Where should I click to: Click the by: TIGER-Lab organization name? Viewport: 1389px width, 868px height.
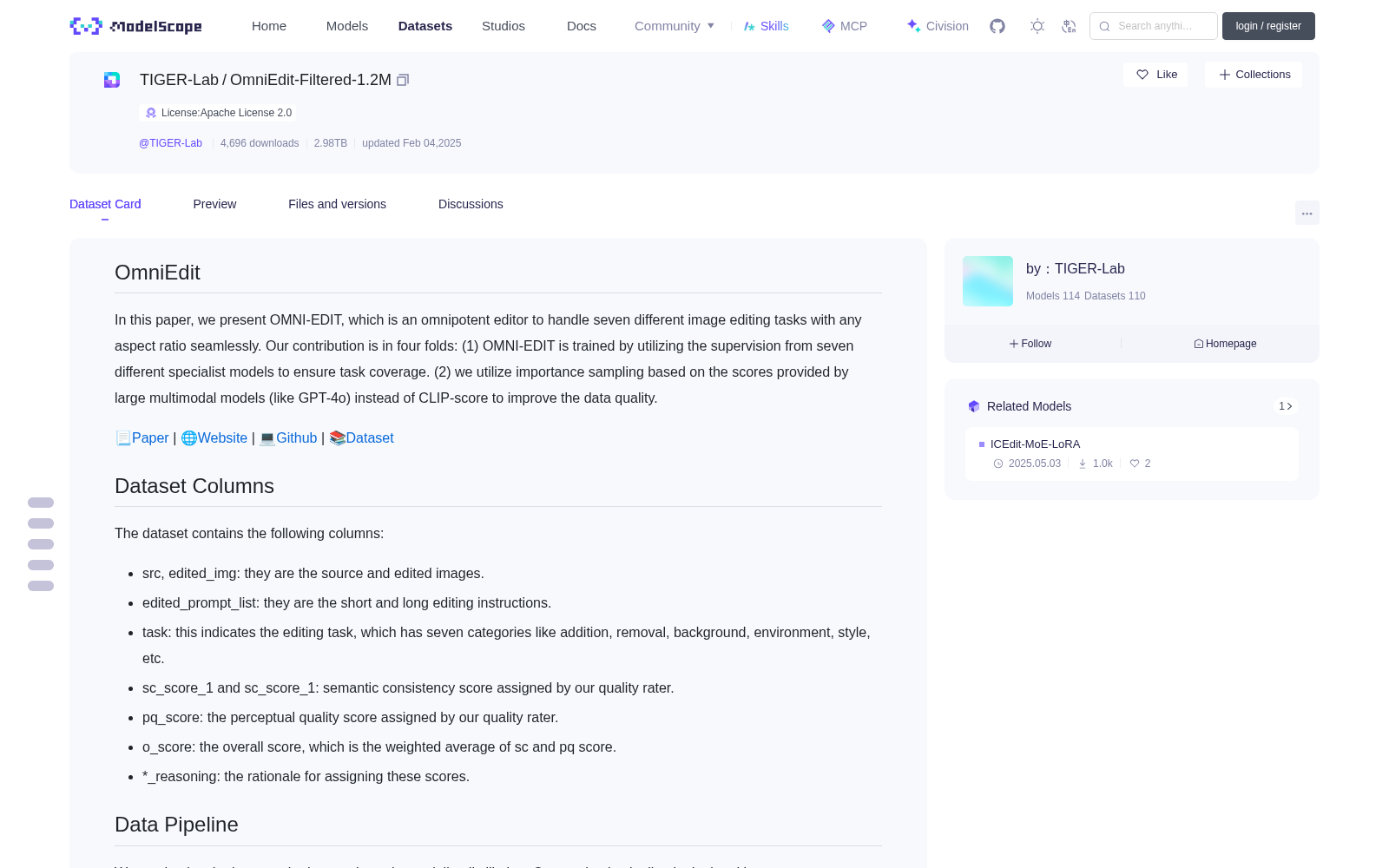pos(1076,269)
